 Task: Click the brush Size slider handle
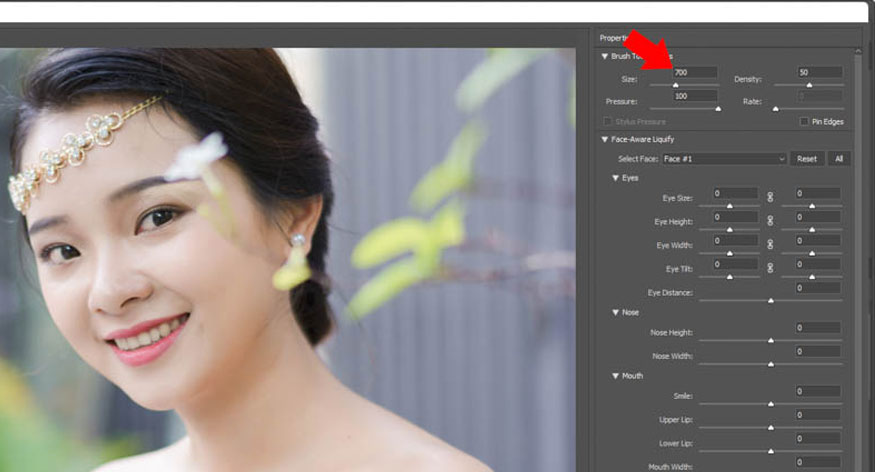(x=676, y=85)
